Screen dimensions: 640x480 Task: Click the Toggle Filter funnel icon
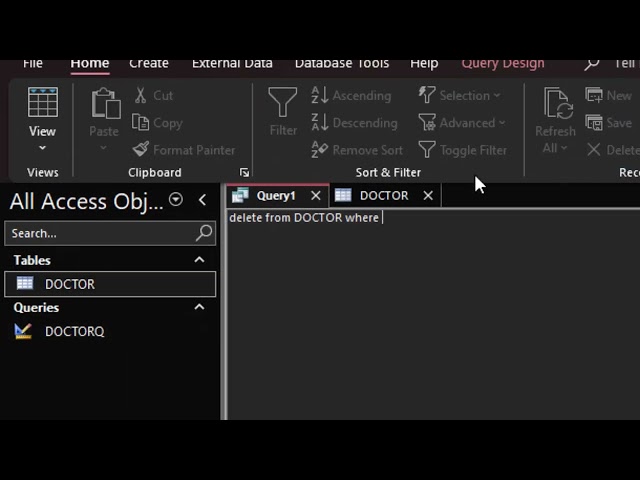[427, 149]
